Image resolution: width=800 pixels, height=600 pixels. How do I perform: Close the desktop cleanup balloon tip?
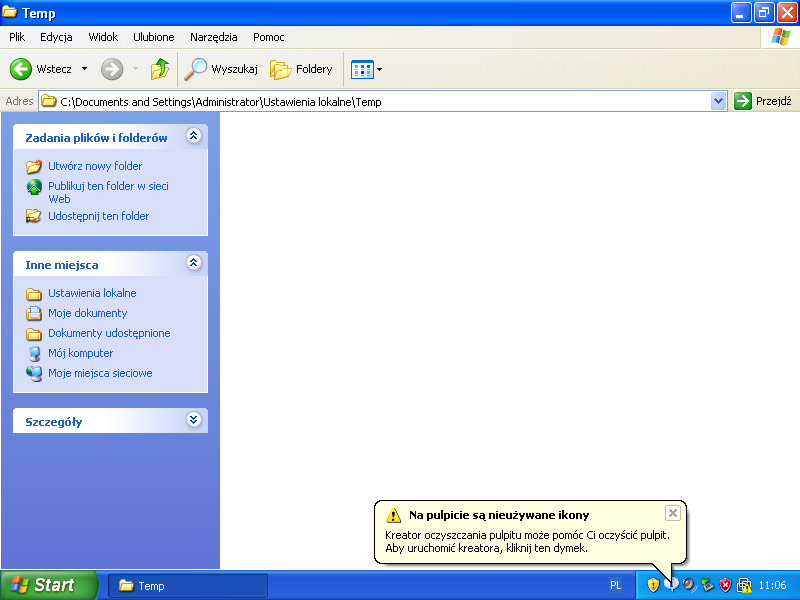[x=673, y=513]
